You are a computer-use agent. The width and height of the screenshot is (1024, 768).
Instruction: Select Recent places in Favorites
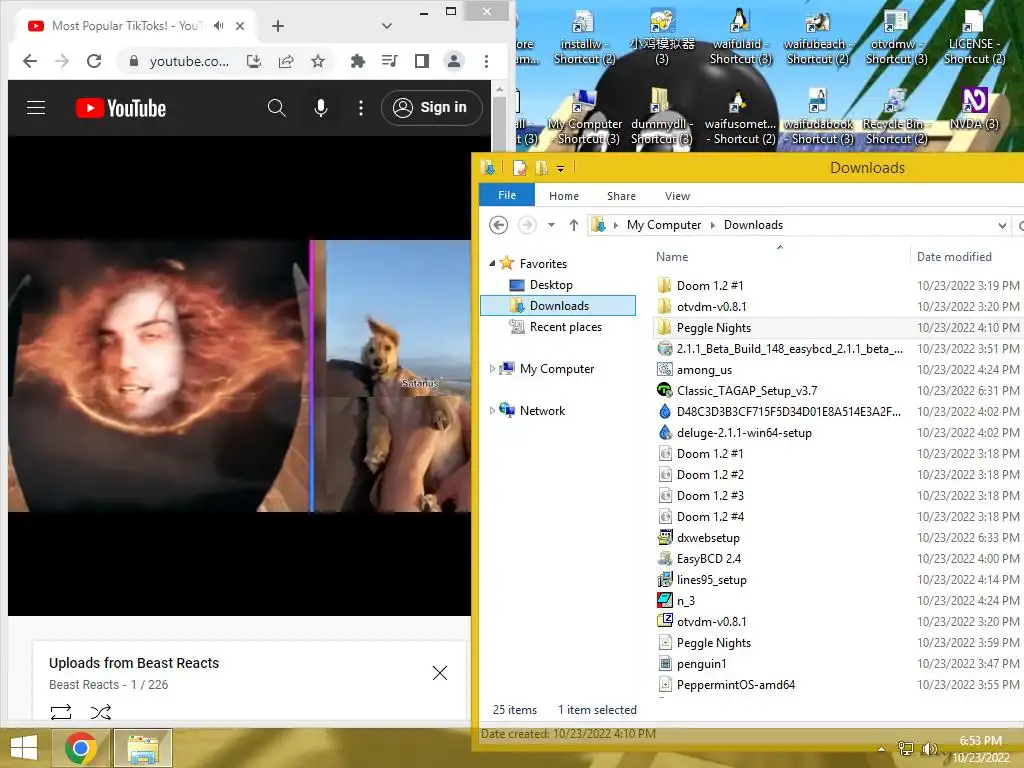(566, 327)
